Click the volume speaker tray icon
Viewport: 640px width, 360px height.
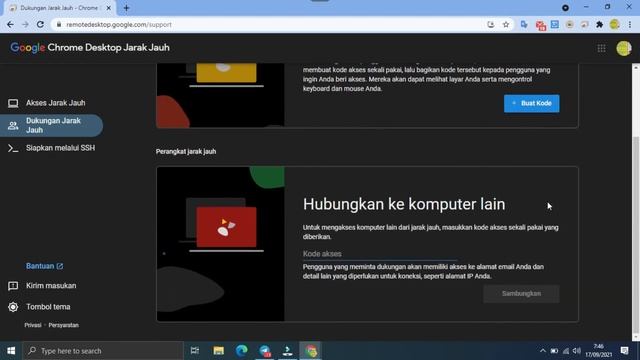pos(577,351)
